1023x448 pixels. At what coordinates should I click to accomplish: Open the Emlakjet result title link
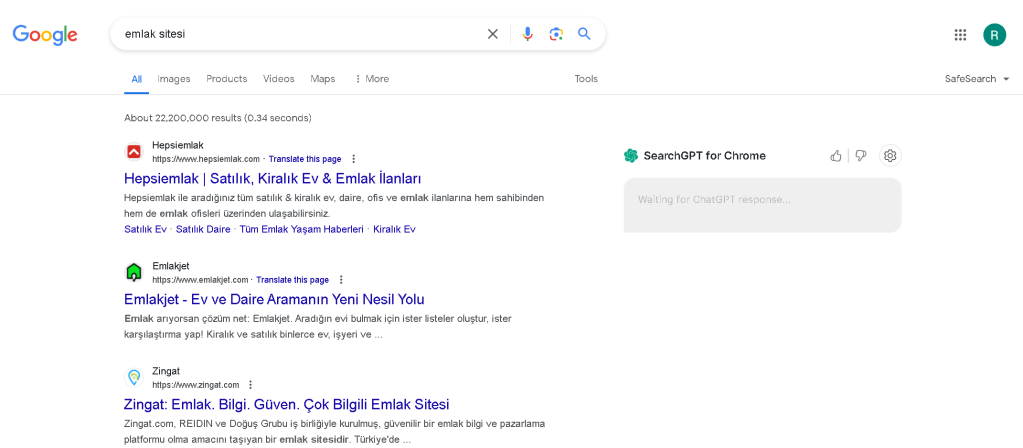(274, 299)
